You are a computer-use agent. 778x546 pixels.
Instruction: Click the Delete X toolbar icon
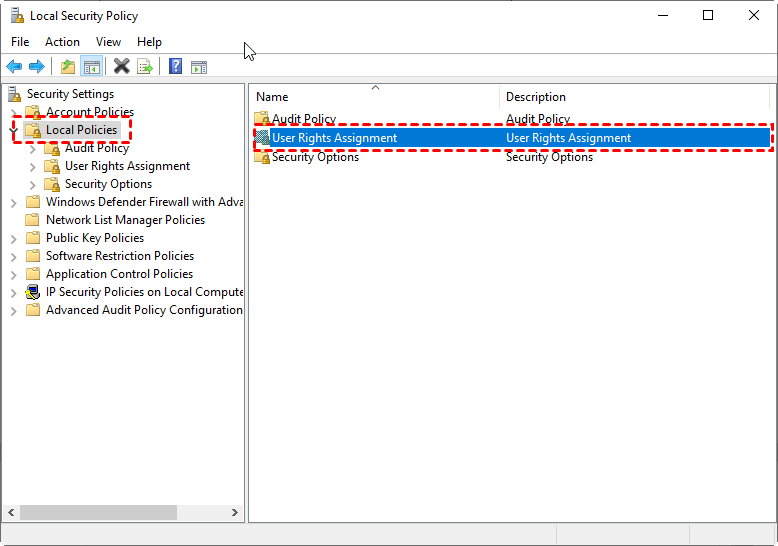point(122,66)
